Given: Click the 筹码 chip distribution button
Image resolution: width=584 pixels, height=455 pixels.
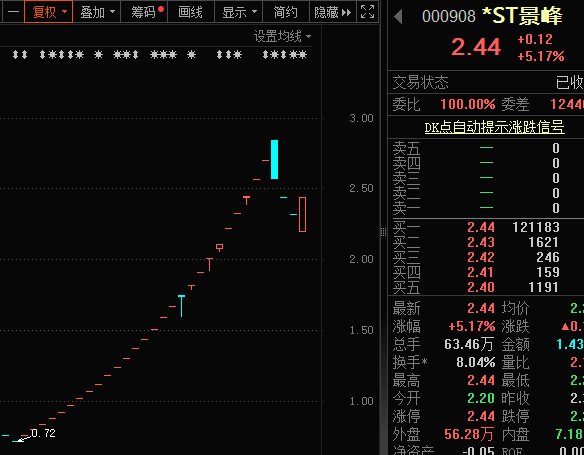Looking at the screenshot, I should (x=144, y=12).
